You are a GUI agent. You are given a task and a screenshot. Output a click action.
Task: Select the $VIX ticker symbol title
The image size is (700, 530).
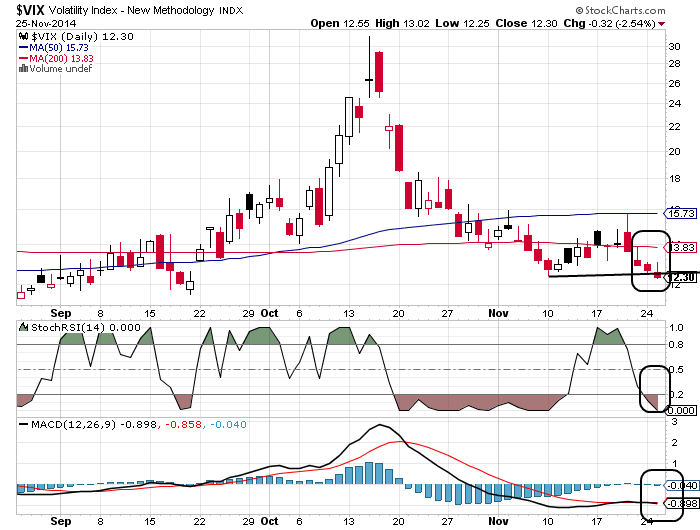coord(30,10)
